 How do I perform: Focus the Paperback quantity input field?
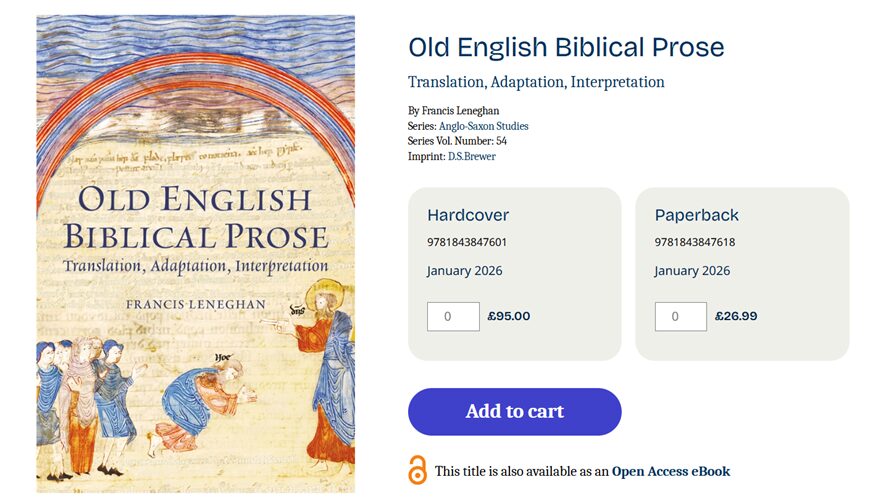tap(680, 316)
